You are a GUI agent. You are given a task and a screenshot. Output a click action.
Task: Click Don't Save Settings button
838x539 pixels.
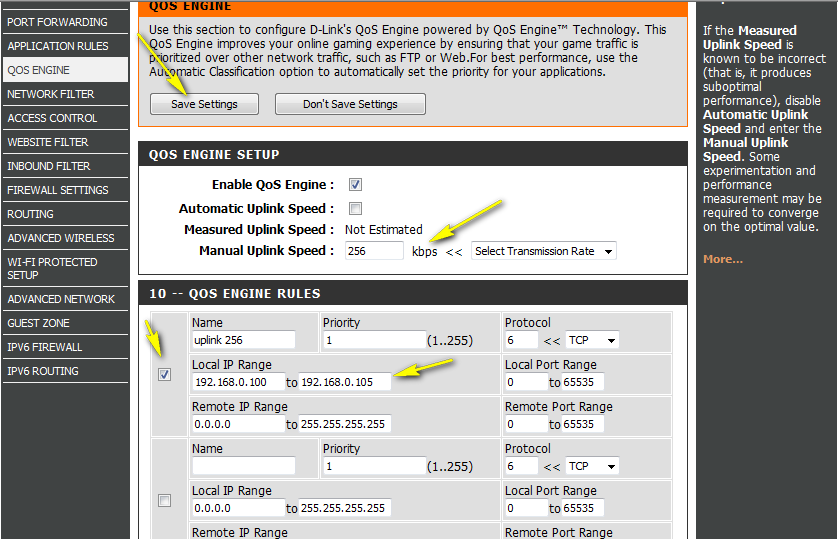tap(350, 104)
